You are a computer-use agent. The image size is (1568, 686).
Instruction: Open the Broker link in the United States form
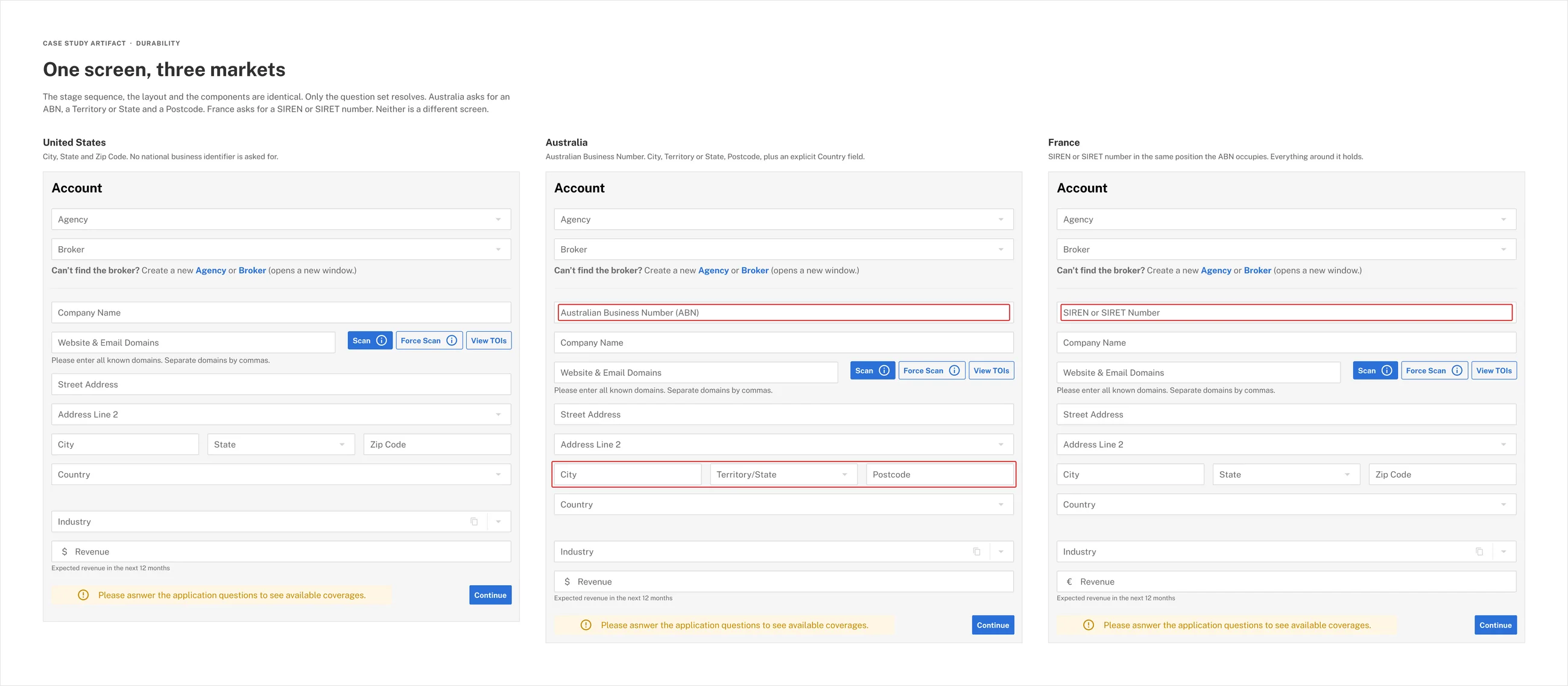(252, 271)
